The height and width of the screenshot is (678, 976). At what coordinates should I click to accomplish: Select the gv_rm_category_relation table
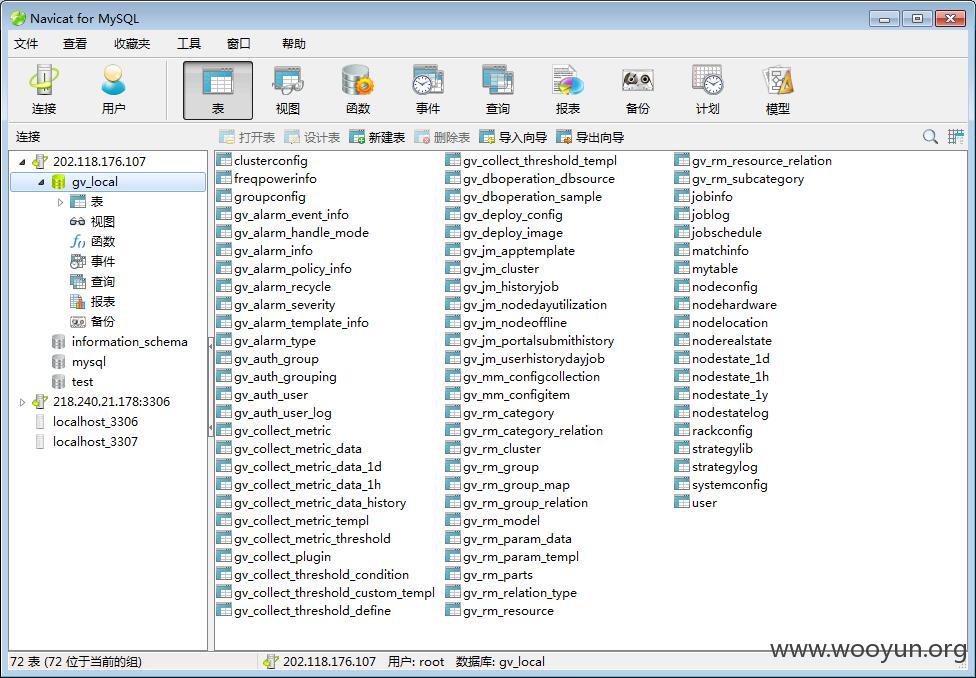[524, 431]
